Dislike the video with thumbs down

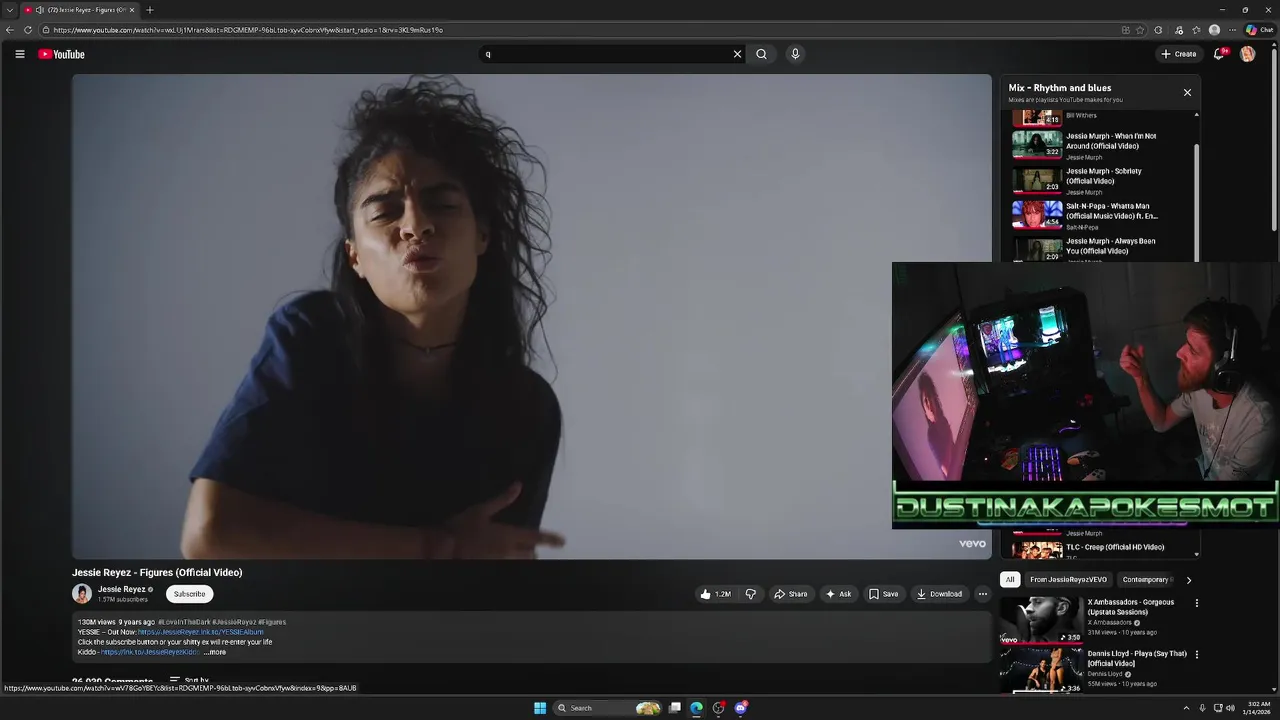tap(750, 594)
